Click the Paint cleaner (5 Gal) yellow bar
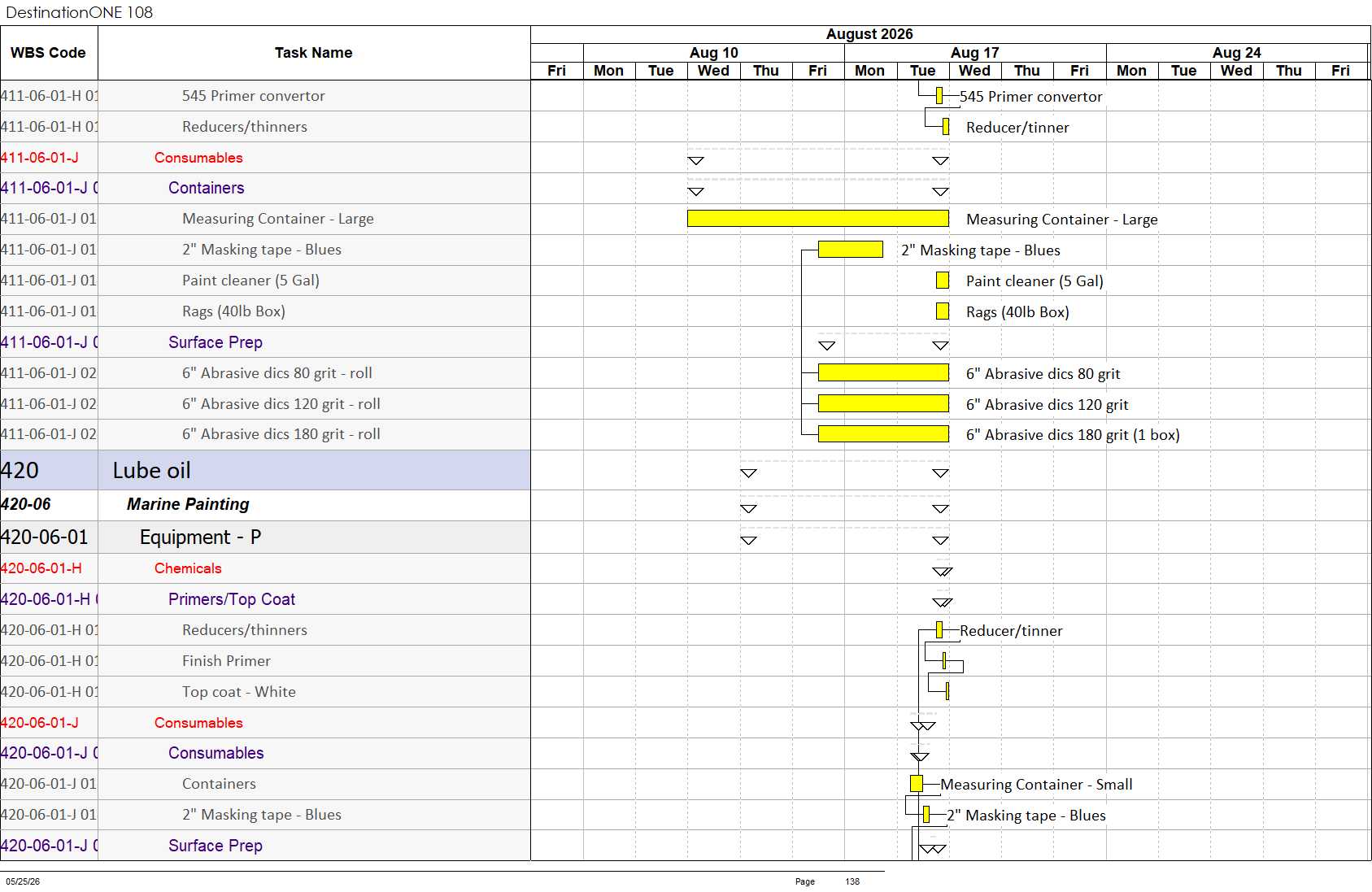The image size is (1372, 892). pyautogui.click(x=942, y=281)
